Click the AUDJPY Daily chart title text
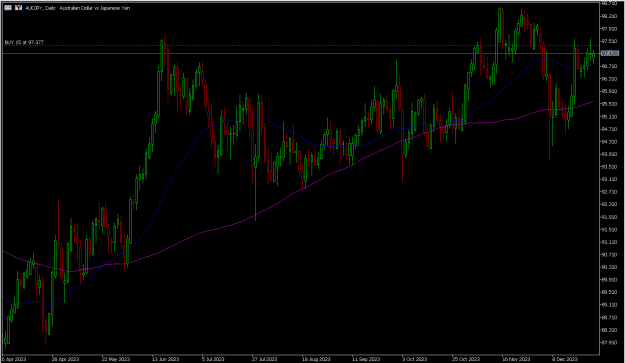The width and height of the screenshot is (625, 363). [77, 8]
